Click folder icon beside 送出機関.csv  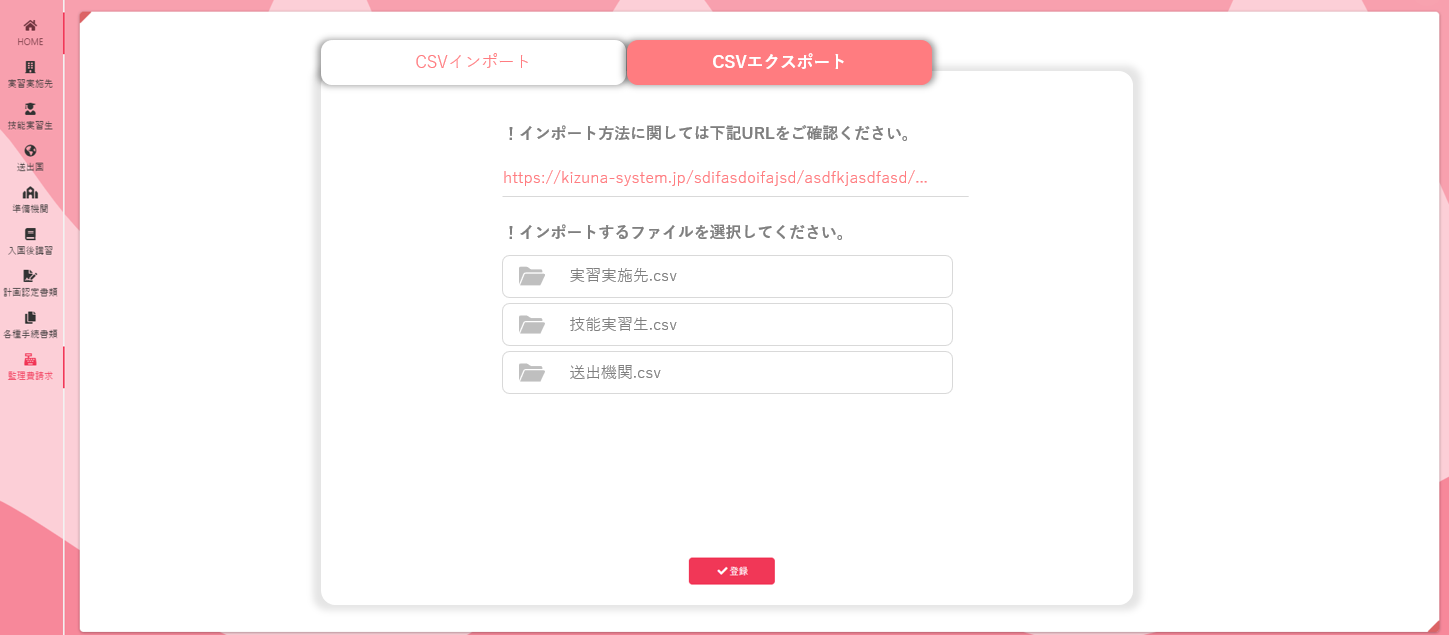tap(532, 372)
